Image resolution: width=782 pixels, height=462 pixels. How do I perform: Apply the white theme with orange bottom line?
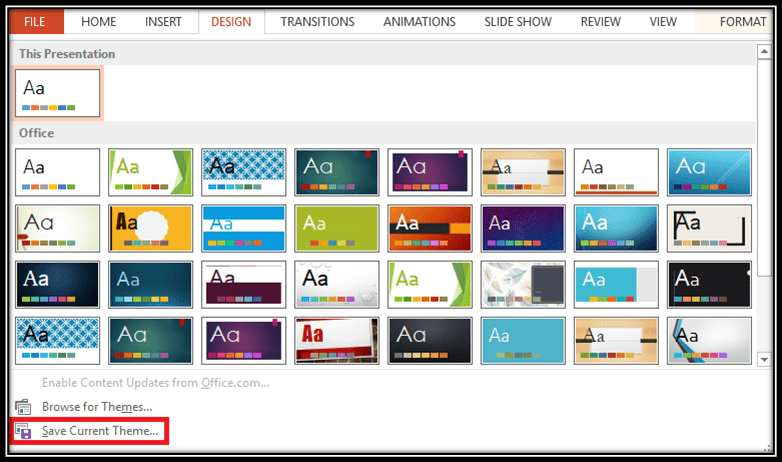point(616,172)
